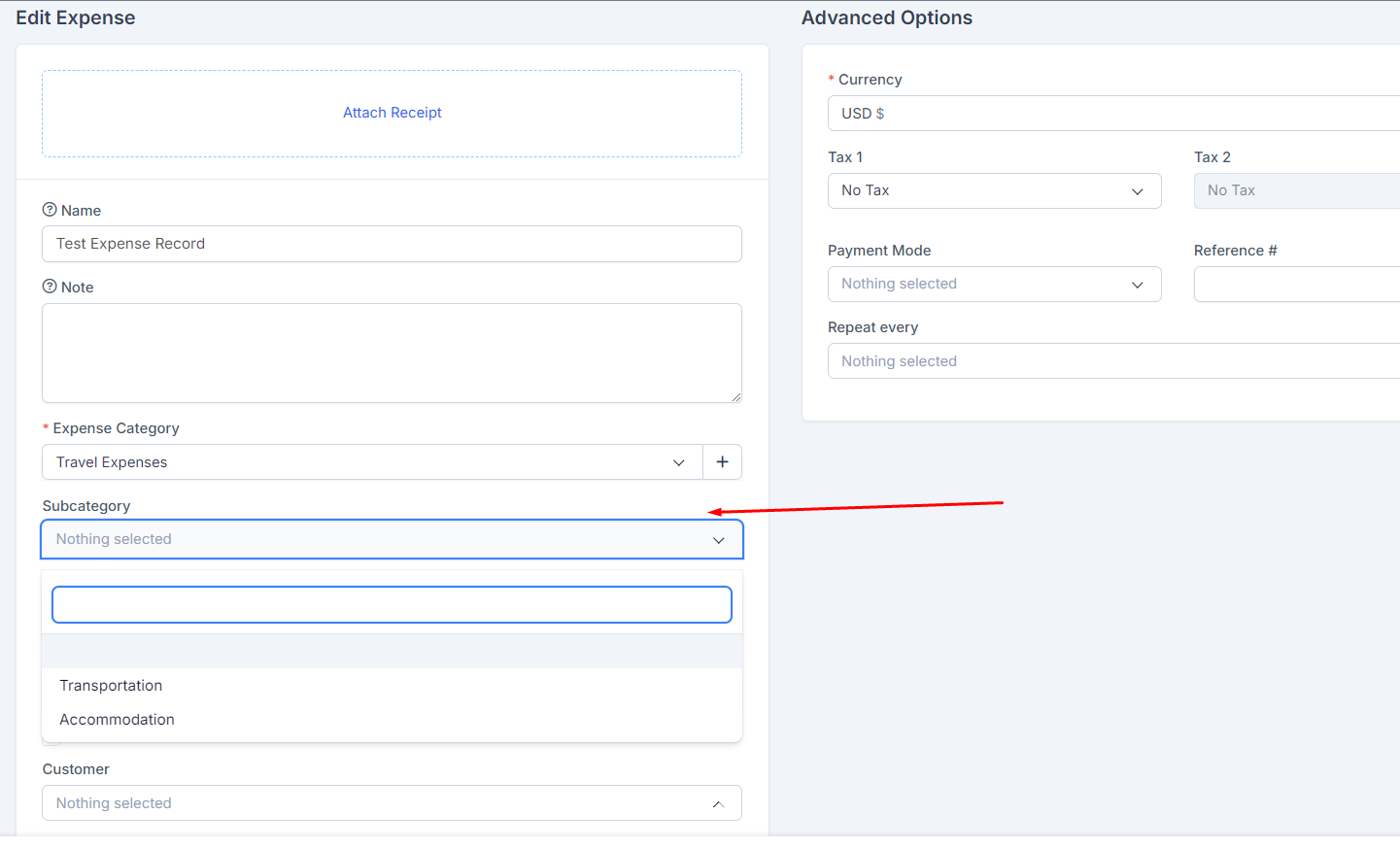Click the plus icon beside Expense Category

click(722, 462)
